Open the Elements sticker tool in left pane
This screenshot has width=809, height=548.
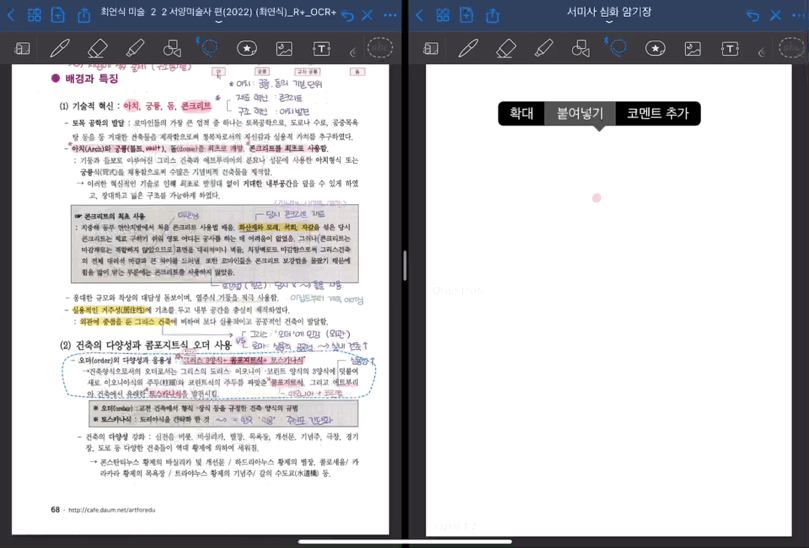point(246,48)
